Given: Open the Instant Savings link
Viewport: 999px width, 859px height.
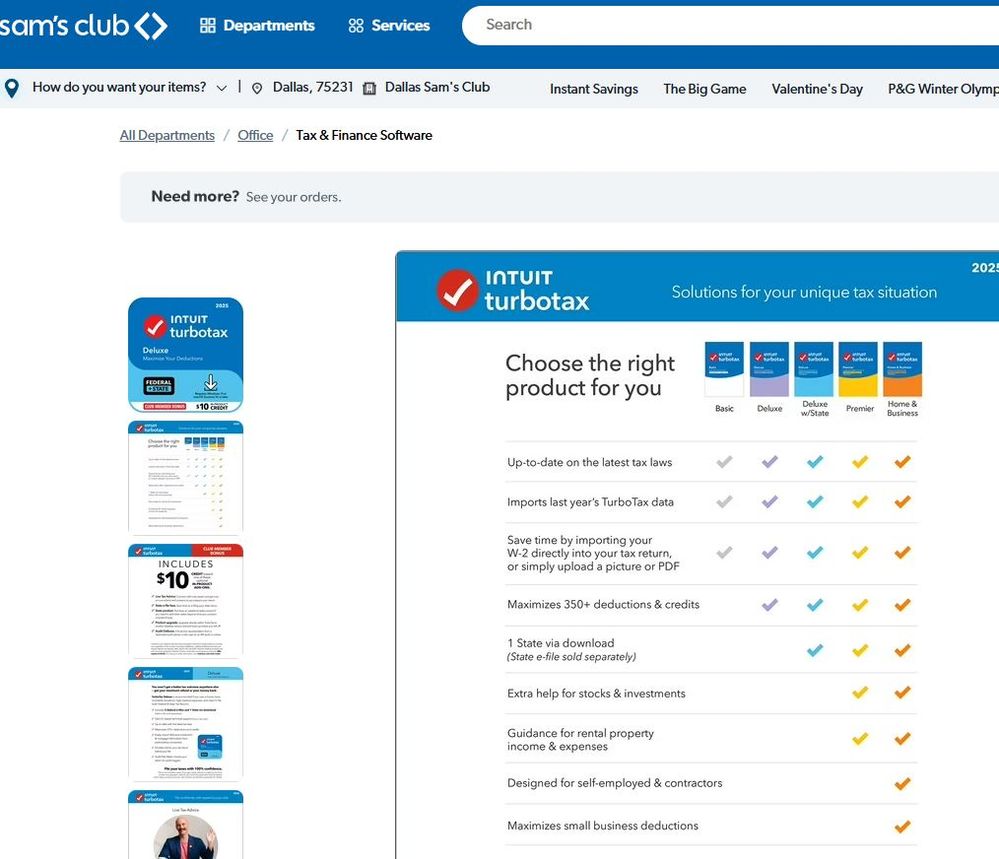Looking at the screenshot, I should pos(594,89).
